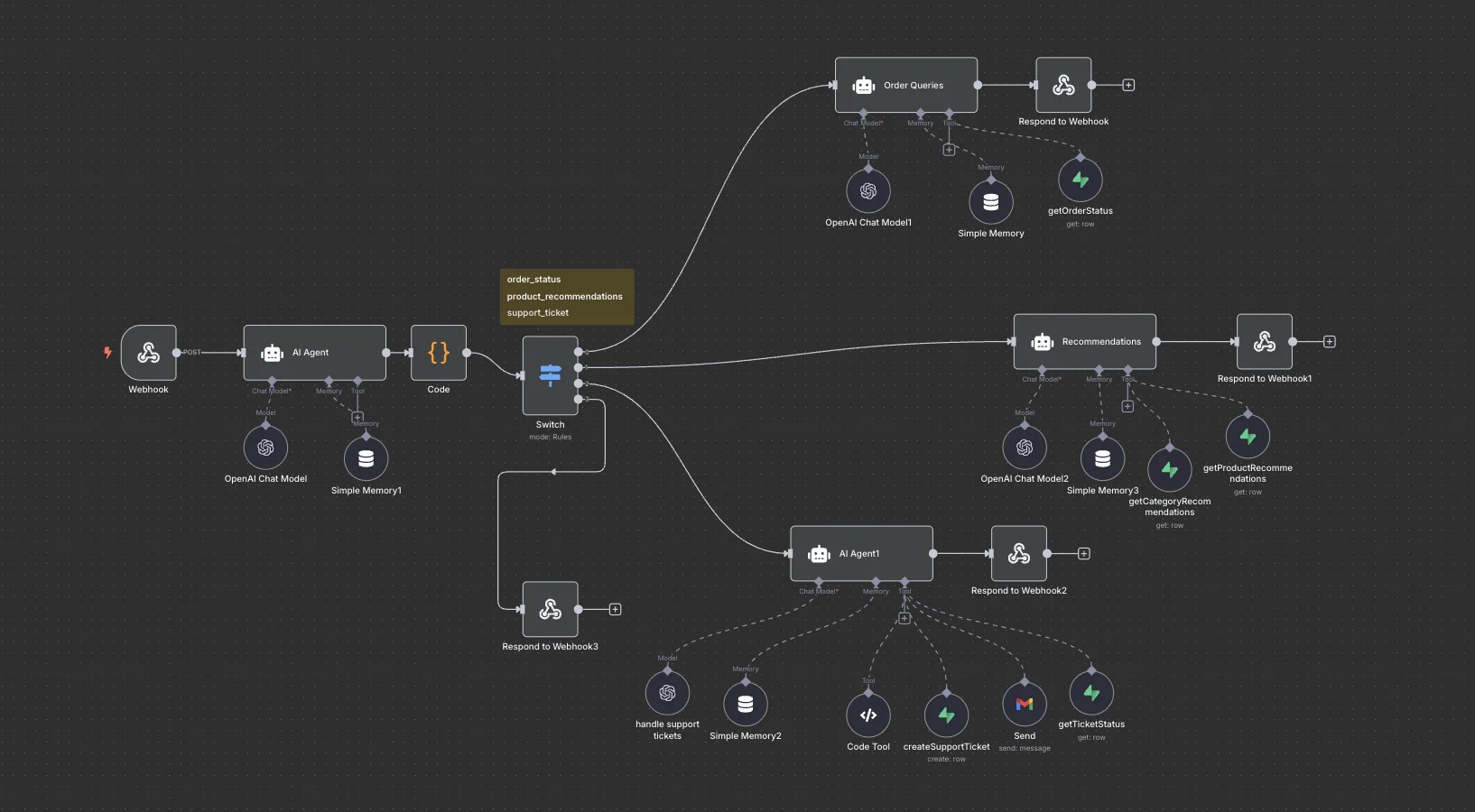
Task: Click the red trigger bolt beside Webhook
Action: coord(107,353)
